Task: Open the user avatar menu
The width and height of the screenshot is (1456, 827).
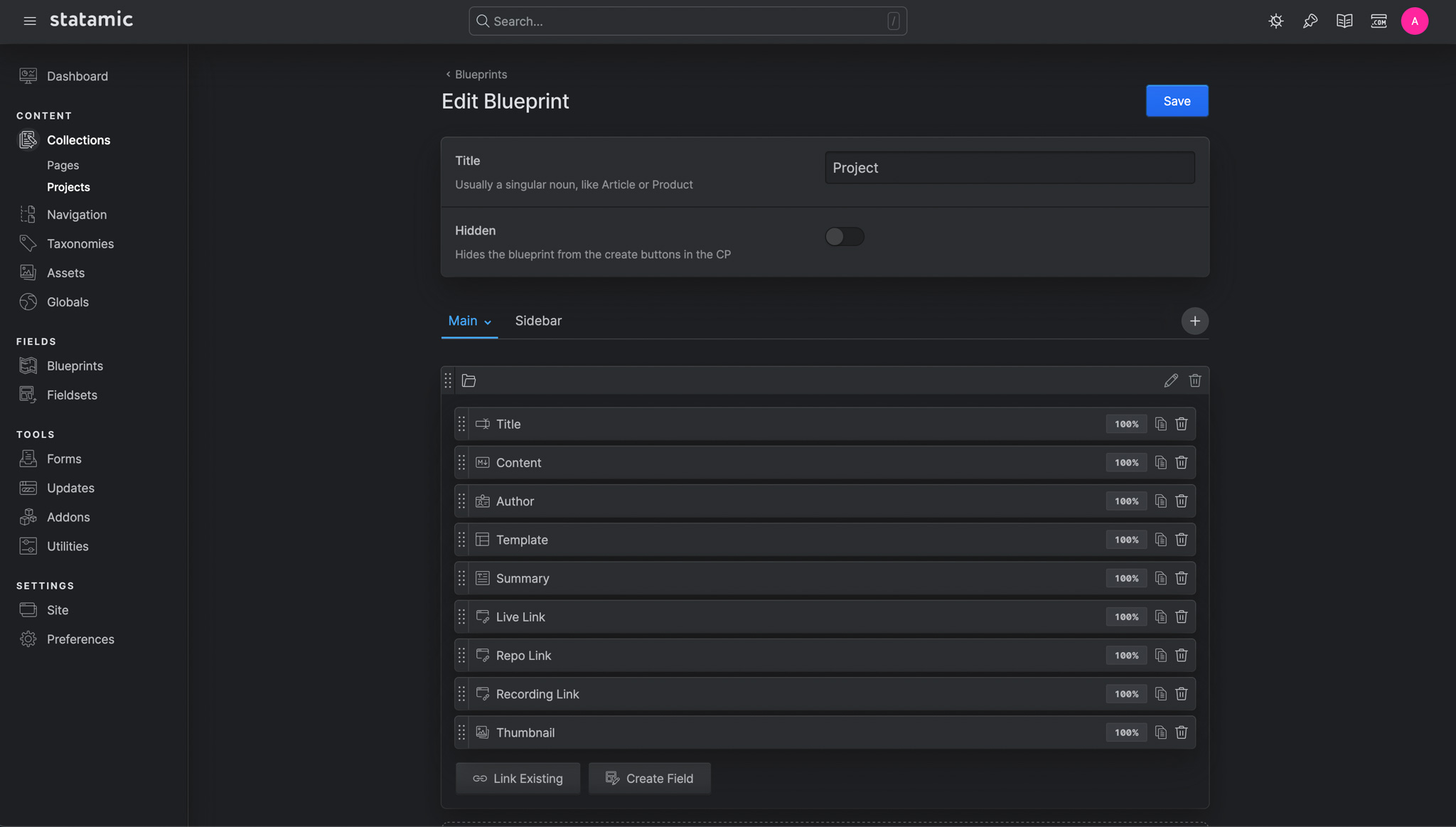Action: 1415,21
